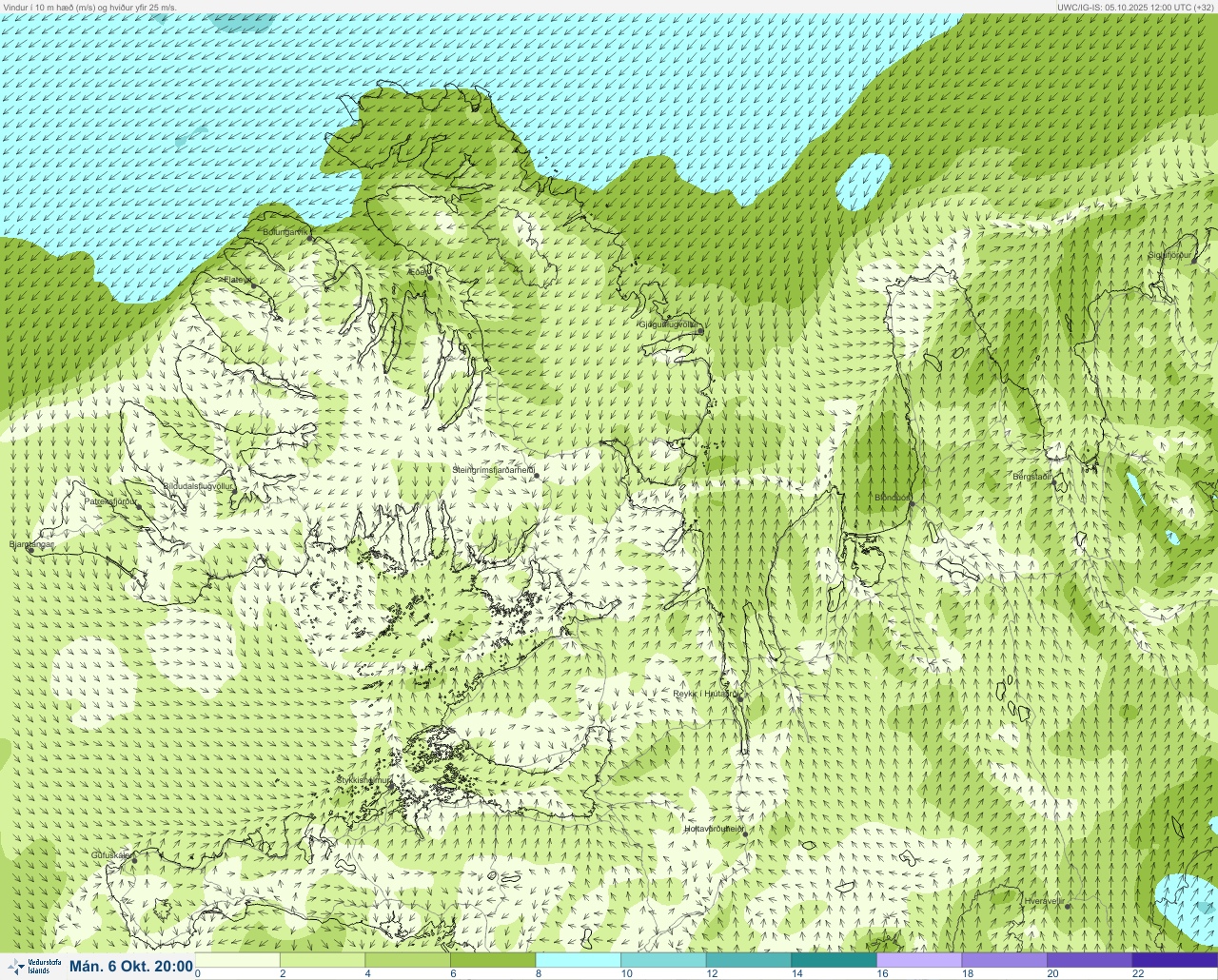
Task: Select the 0–2 m/s pale yellow legend swatch
Action: [238, 960]
